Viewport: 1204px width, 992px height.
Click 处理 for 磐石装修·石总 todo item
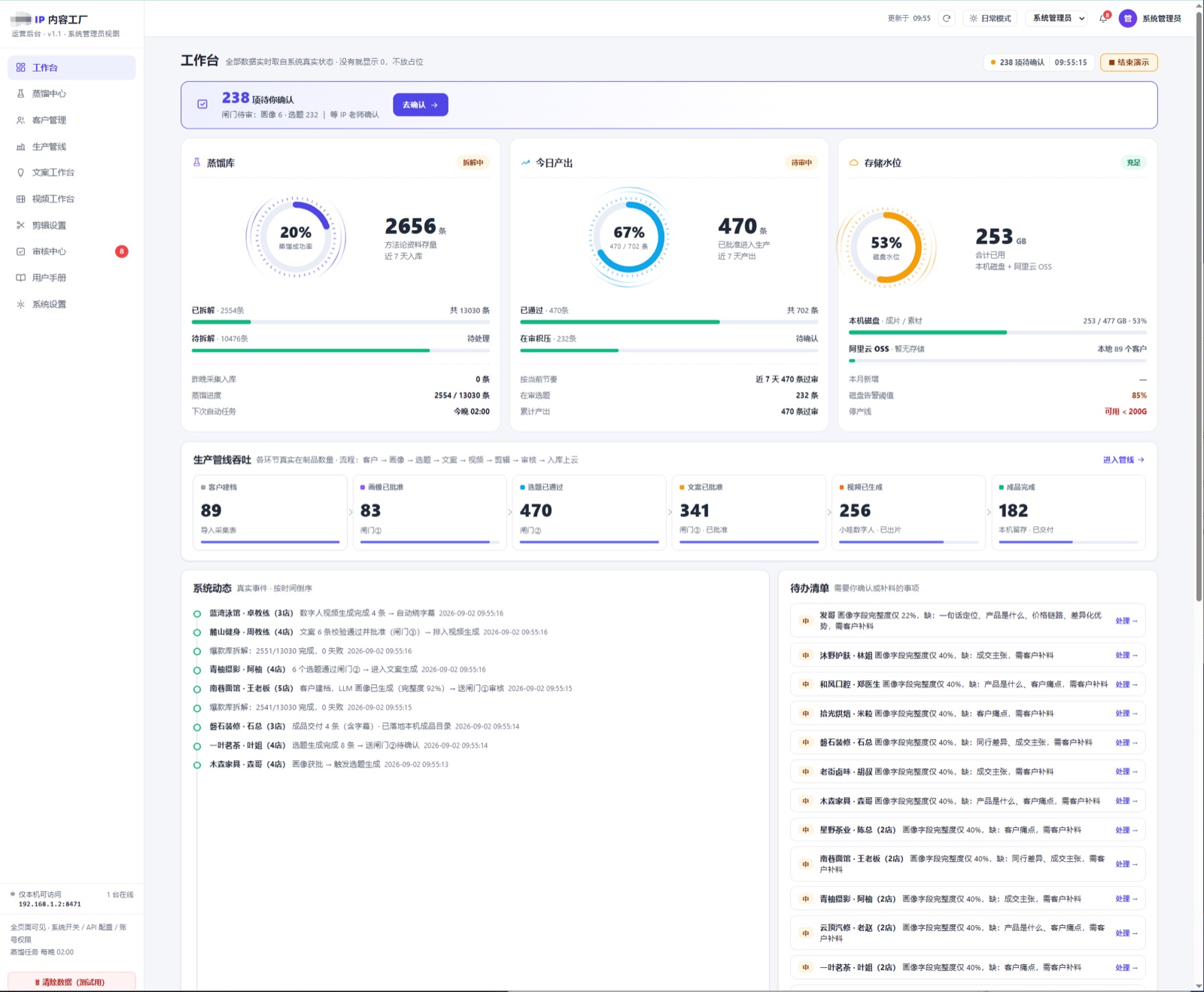pos(1126,743)
